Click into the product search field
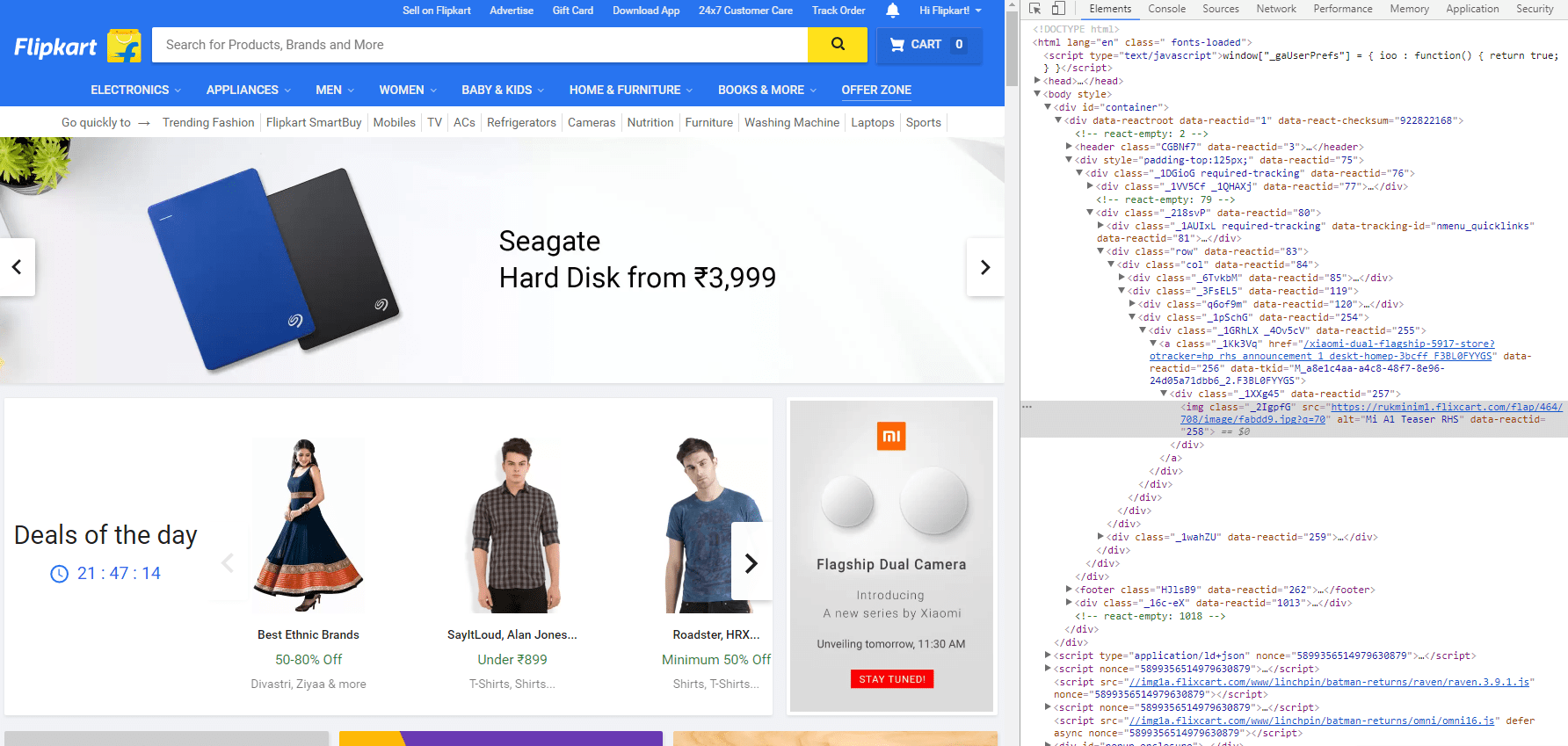 pyautogui.click(x=480, y=45)
